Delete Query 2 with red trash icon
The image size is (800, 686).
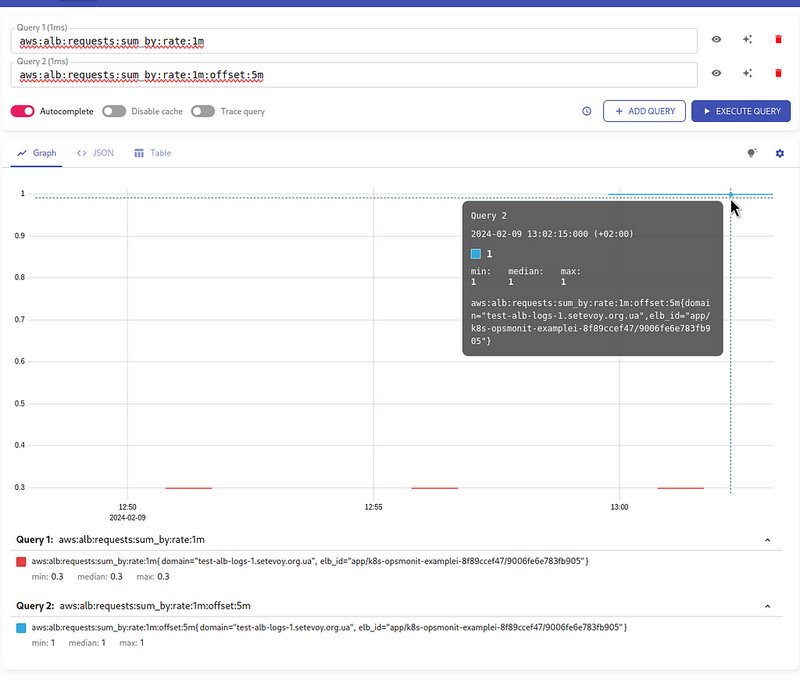778,74
